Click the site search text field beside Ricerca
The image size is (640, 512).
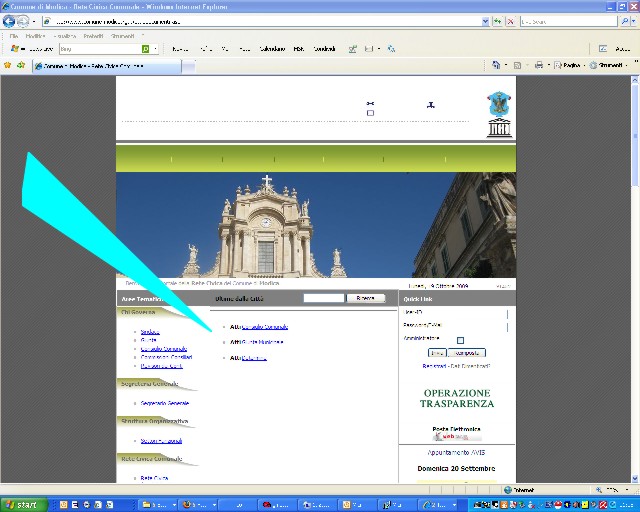coord(324,298)
